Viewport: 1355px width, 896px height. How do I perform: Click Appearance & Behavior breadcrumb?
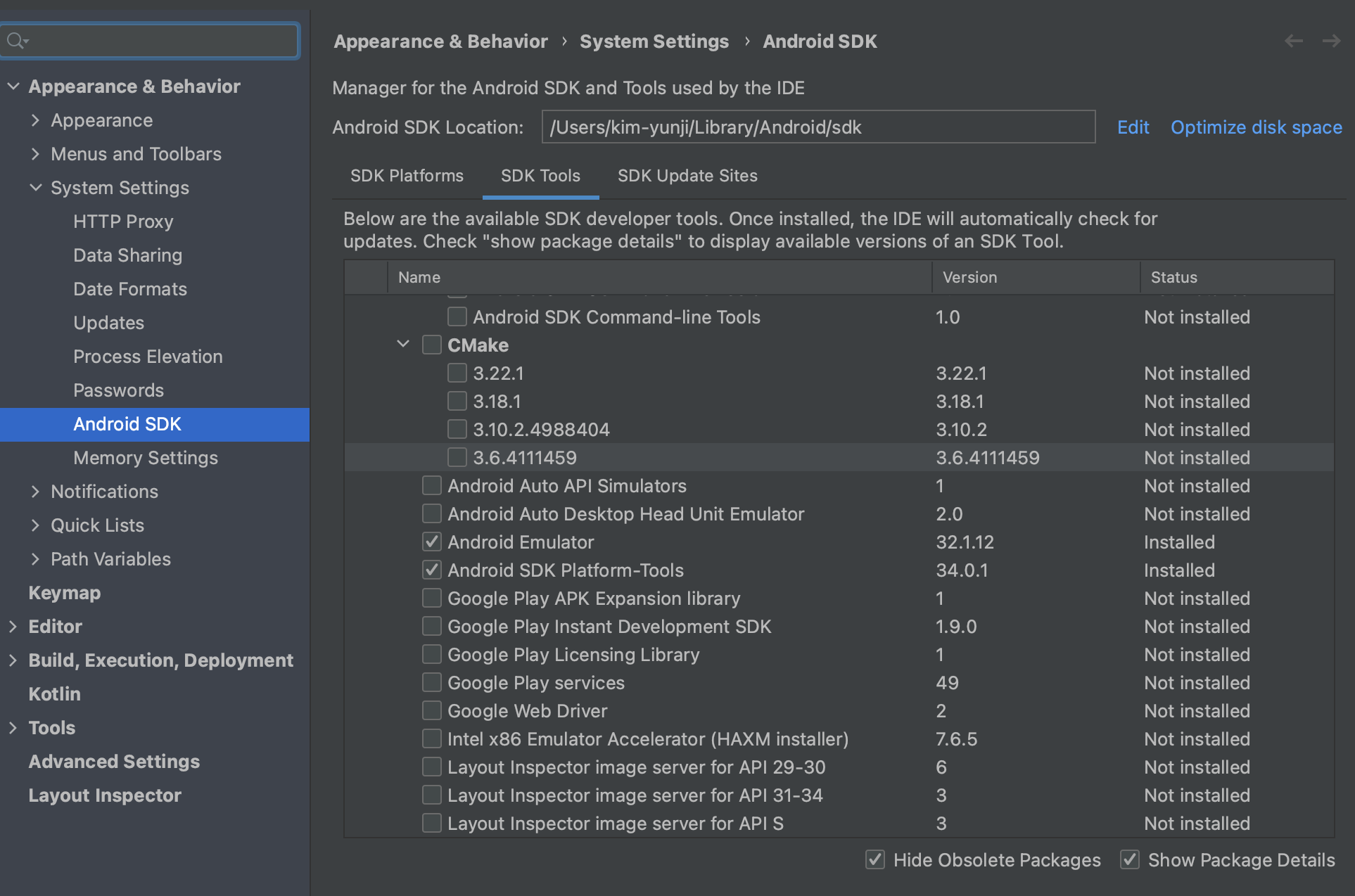440,41
